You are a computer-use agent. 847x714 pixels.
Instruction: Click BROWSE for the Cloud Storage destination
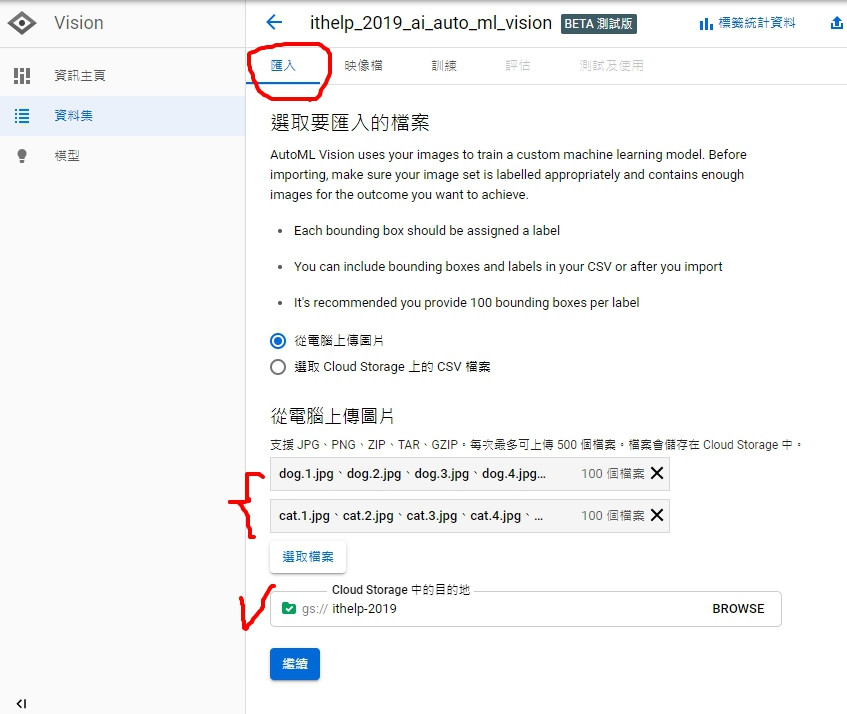(738, 609)
